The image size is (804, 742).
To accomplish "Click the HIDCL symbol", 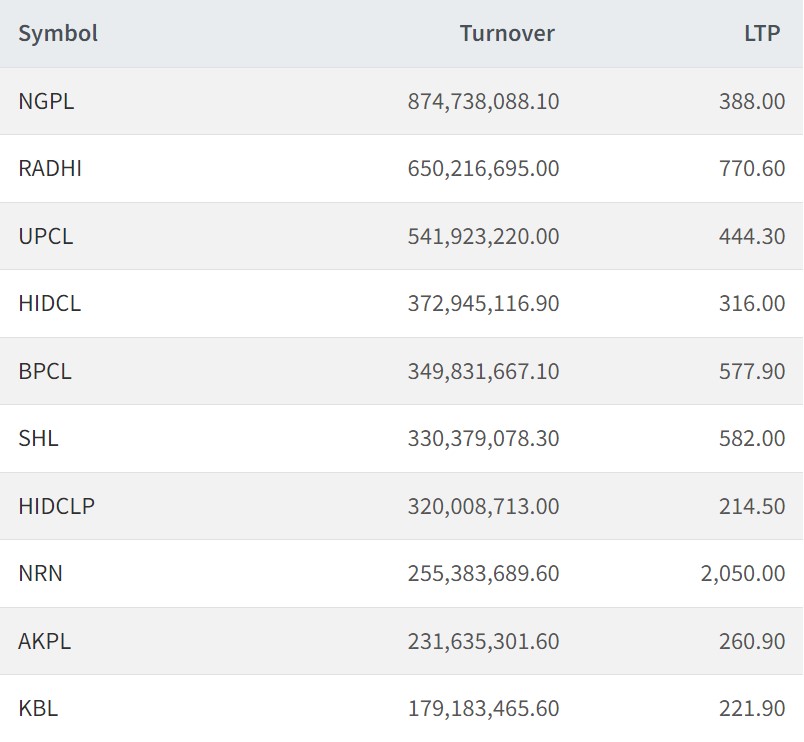I will click(50, 303).
